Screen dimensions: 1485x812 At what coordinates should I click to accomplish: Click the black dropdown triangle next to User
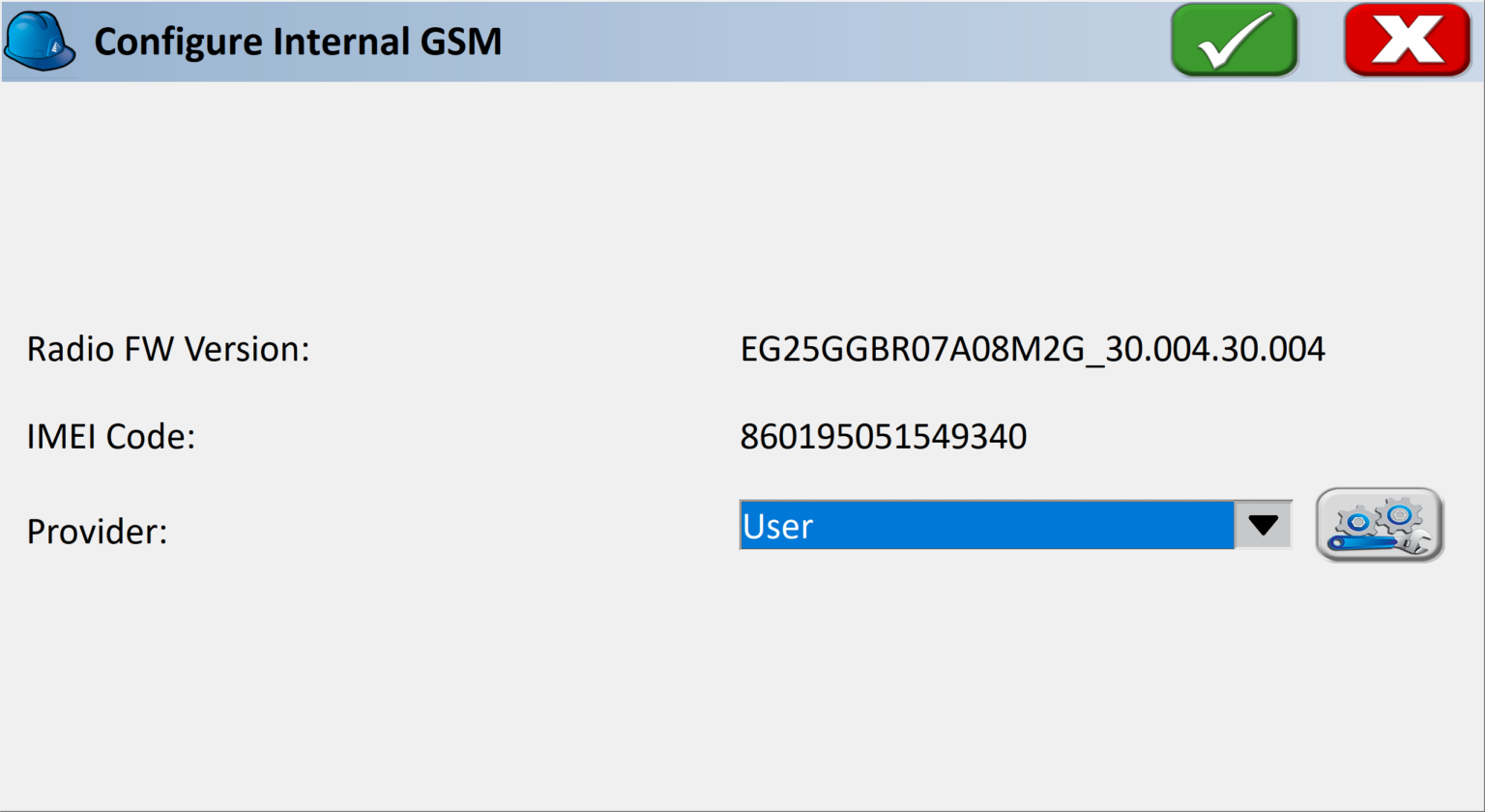tap(1263, 525)
